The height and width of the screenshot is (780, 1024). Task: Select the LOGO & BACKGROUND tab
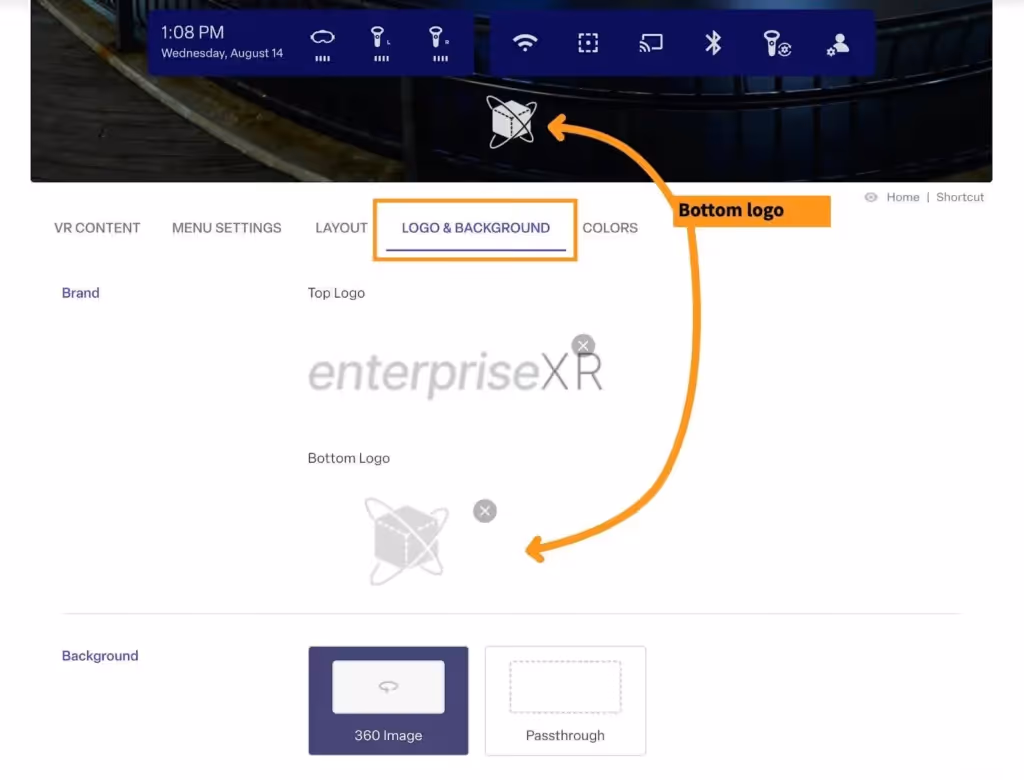[x=475, y=229]
